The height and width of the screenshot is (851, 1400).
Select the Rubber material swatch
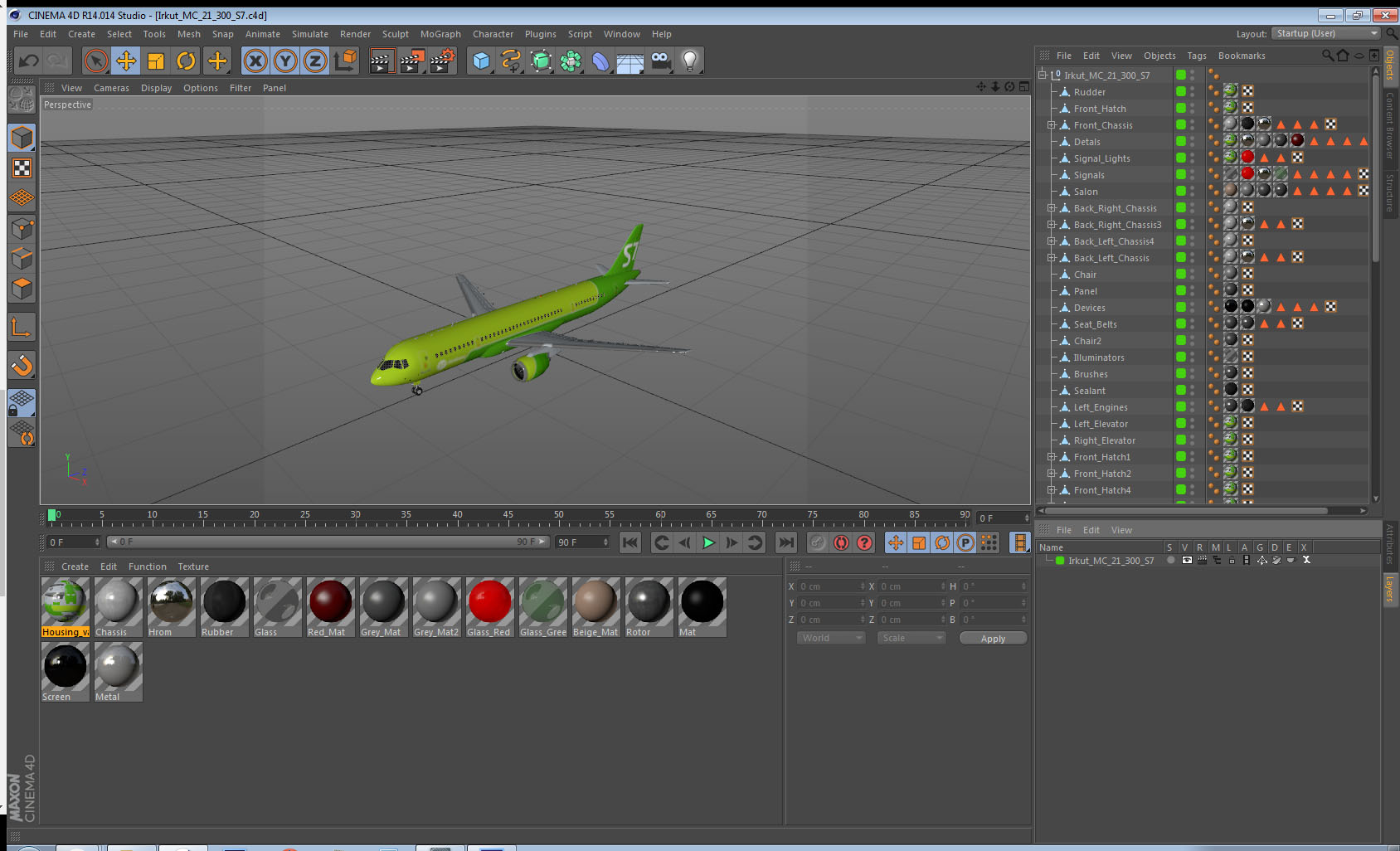(224, 607)
